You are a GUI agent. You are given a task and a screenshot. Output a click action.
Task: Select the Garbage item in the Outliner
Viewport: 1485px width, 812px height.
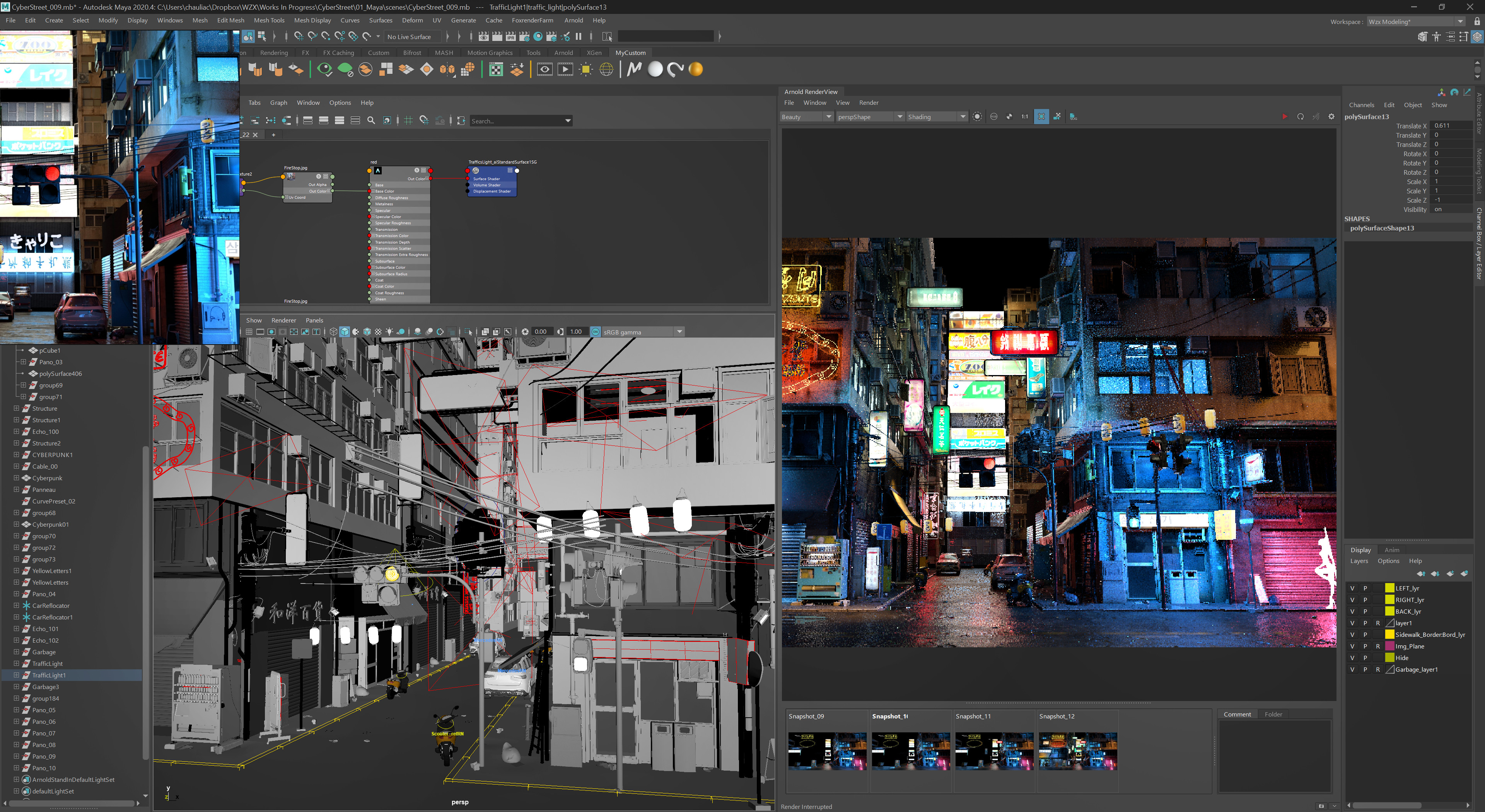44,652
